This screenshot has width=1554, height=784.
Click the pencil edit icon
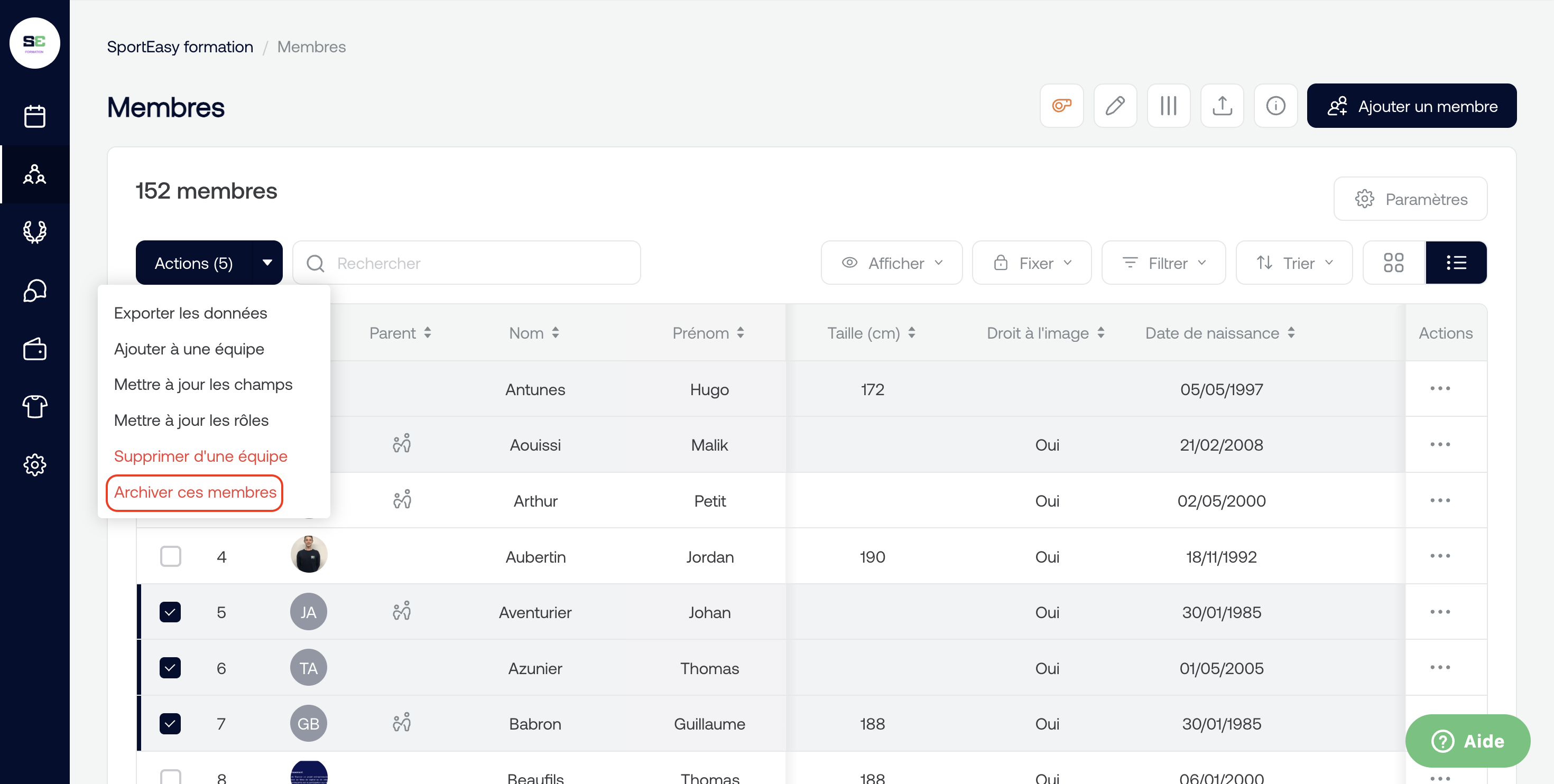point(1114,106)
